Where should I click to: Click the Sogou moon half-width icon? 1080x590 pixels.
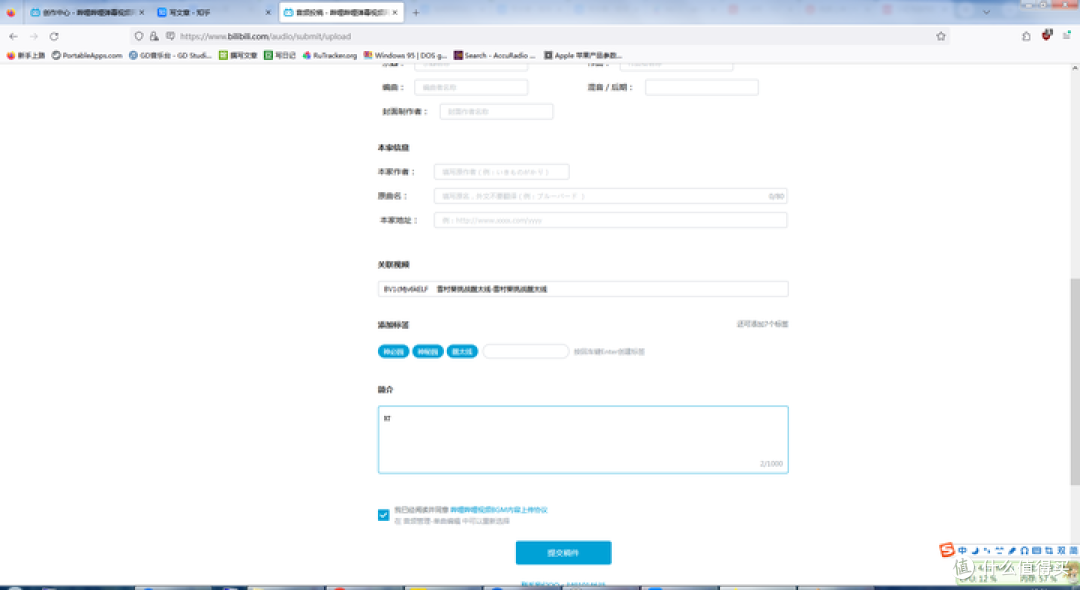pyautogui.click(x=975, y=551)
